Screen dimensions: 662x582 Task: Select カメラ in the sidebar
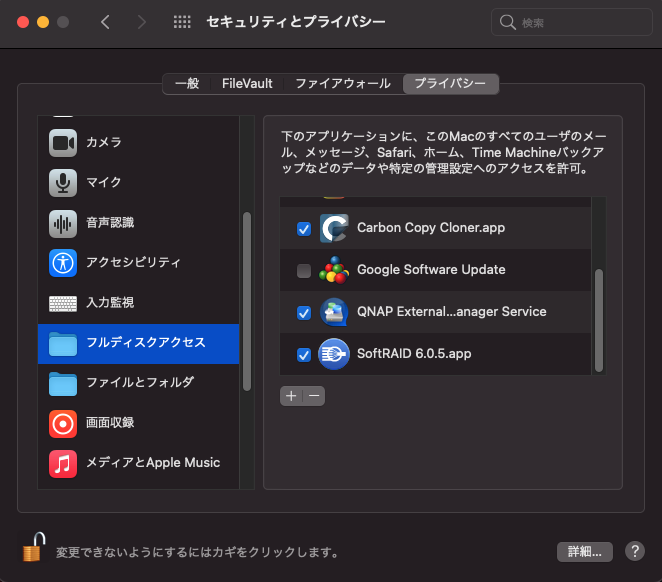[x=138, y=143]
